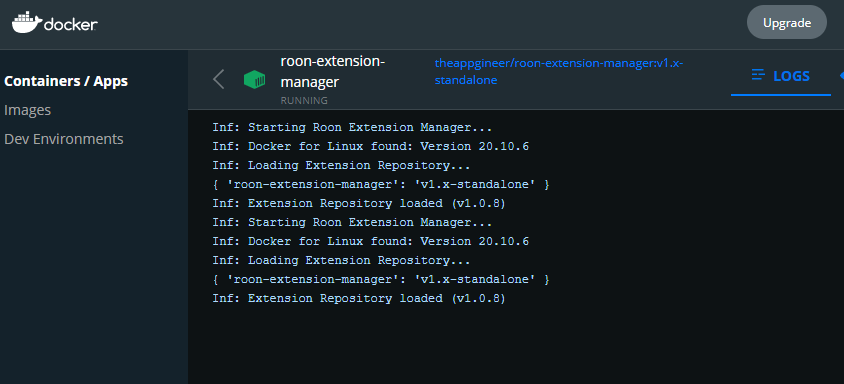This screenshot has width=844, height=384.
Task: Click the second 'Loading Extension Repository...' log line
Action: 341,260
